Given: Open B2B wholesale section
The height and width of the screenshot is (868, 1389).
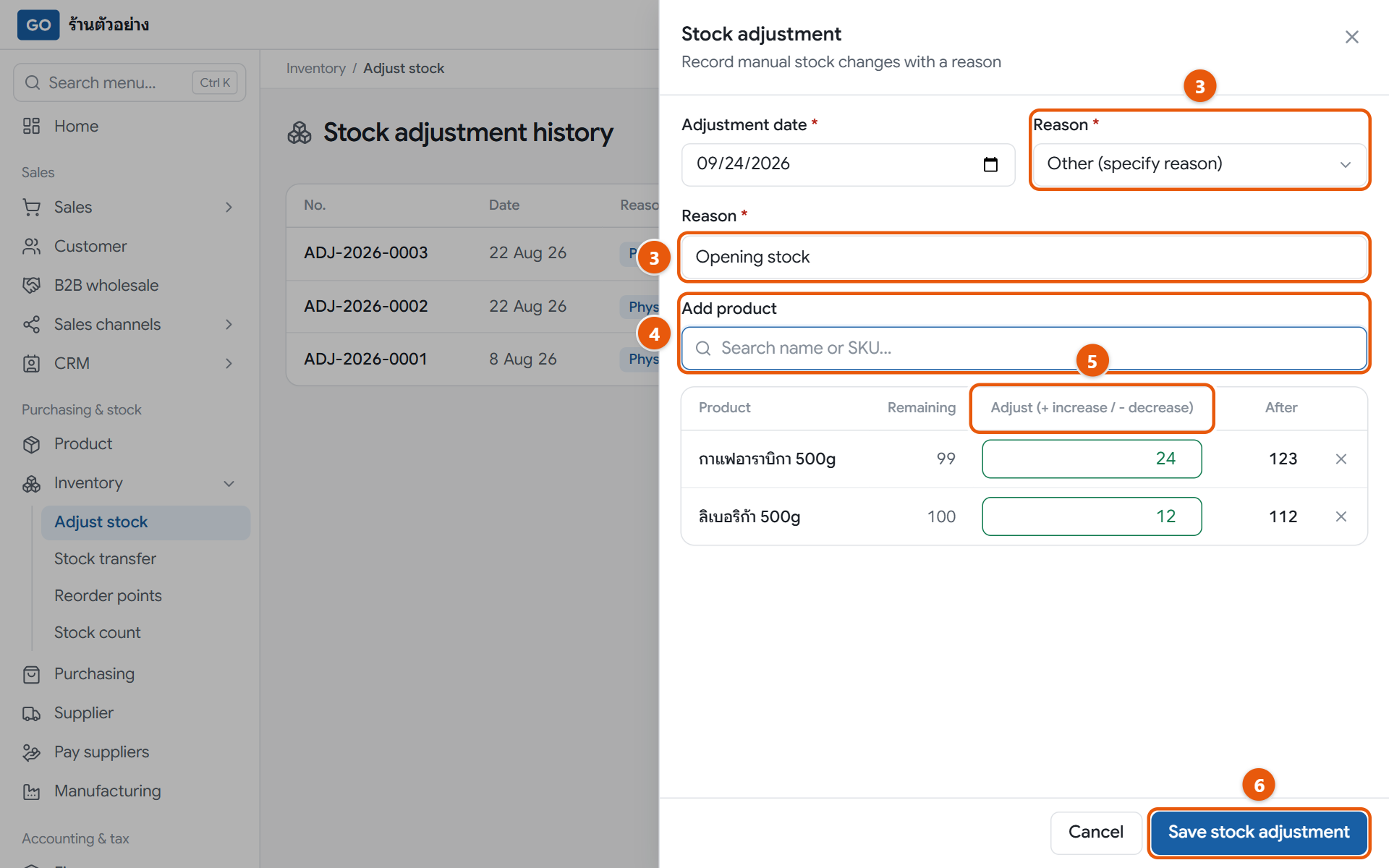Looking at the screenshot, I should tap(106, 285).
